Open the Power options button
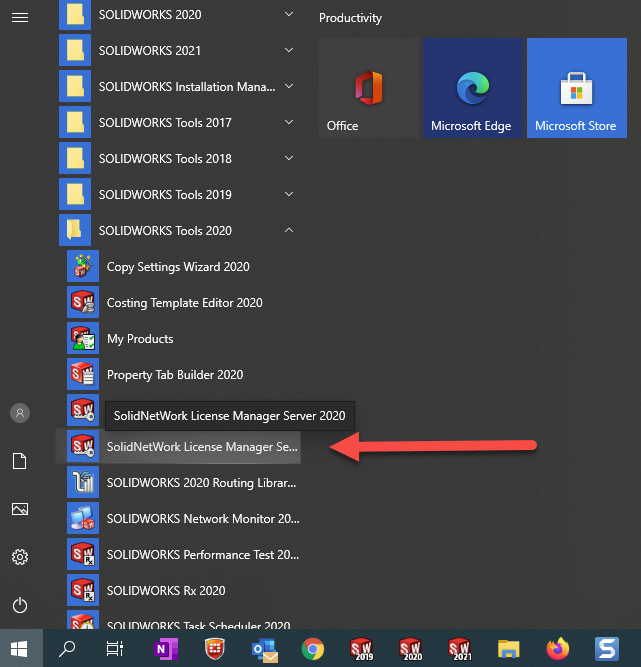The width and height of the screenshot is (641, 667). click(20, 605)
